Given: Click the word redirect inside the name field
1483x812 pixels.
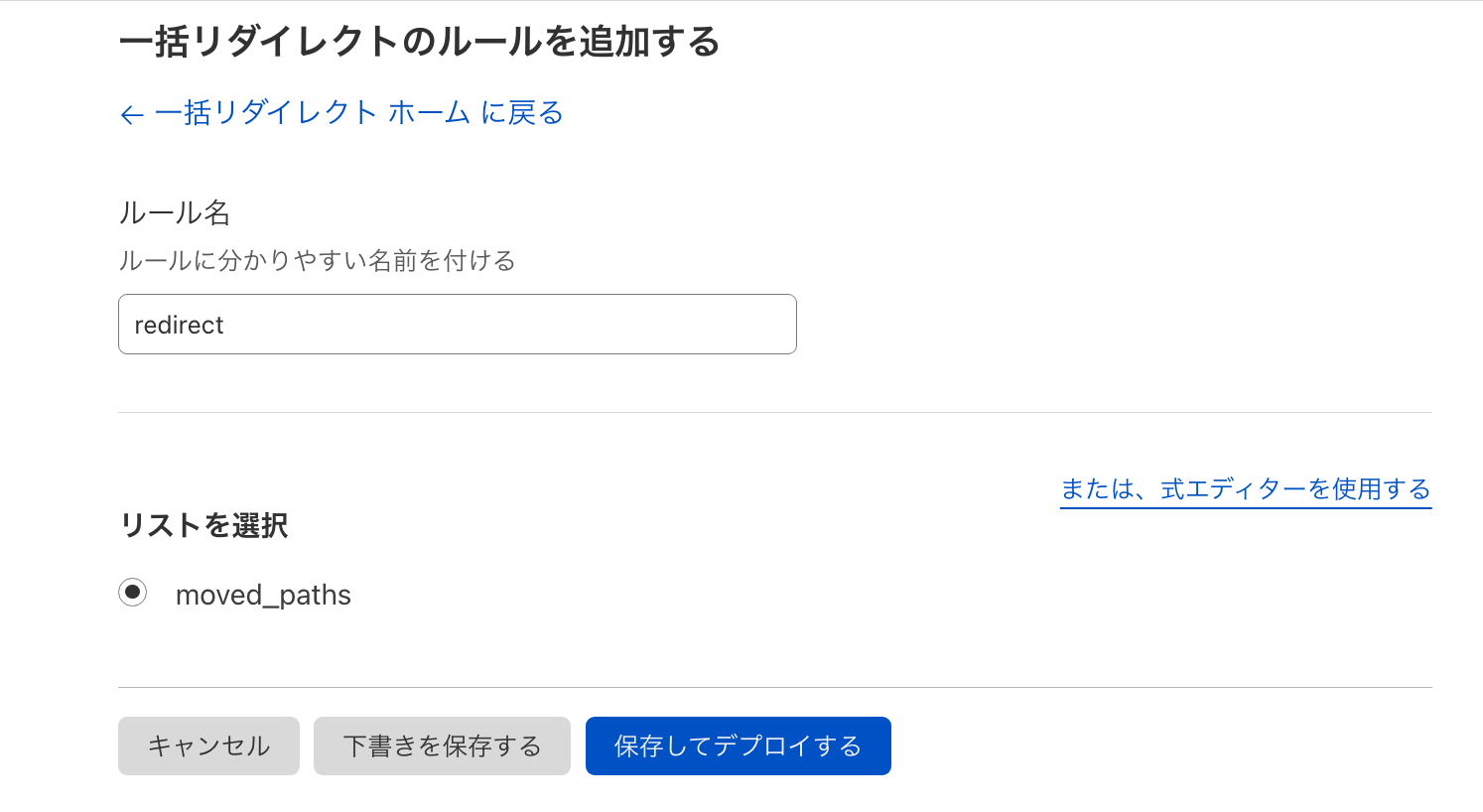Looking at the screenshot, I should [179, 325].
